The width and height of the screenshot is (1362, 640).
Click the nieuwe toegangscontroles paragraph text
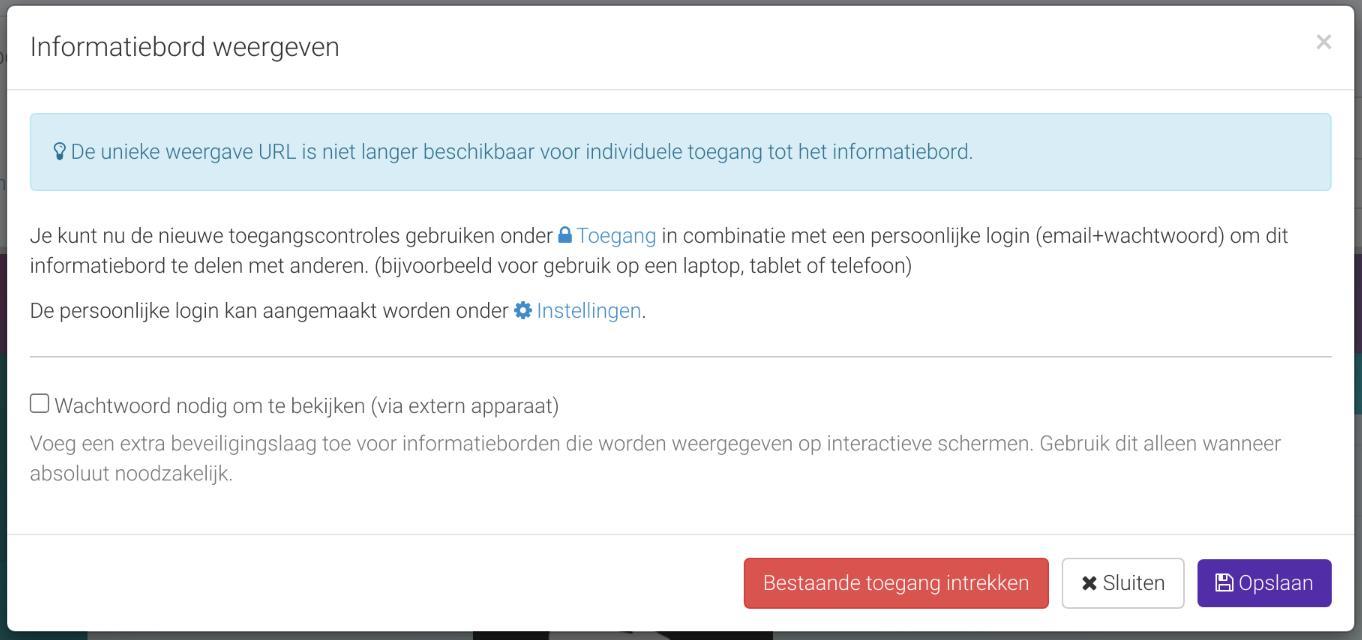pos(659,251)
